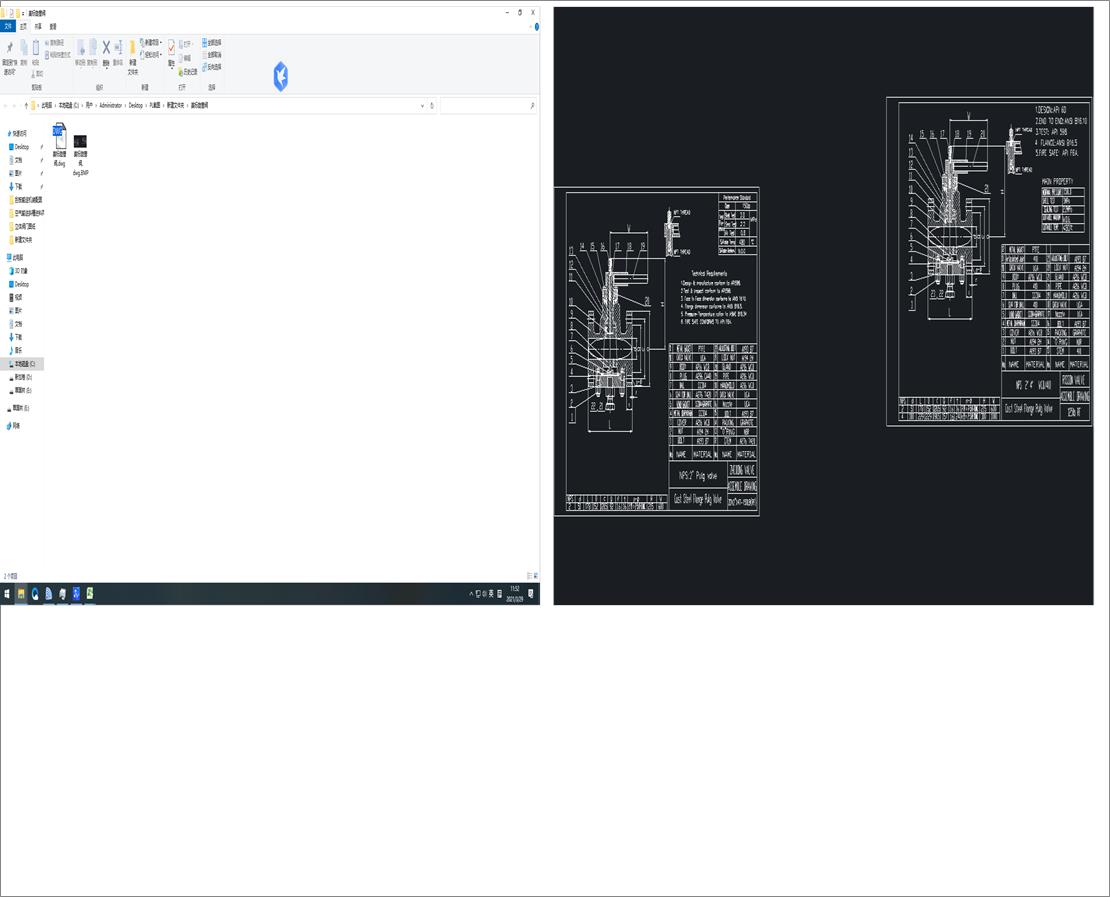Pin to Quick access in the ribbon
The height and width of the screenshot is (897, 1110).
tap(10, 57)
